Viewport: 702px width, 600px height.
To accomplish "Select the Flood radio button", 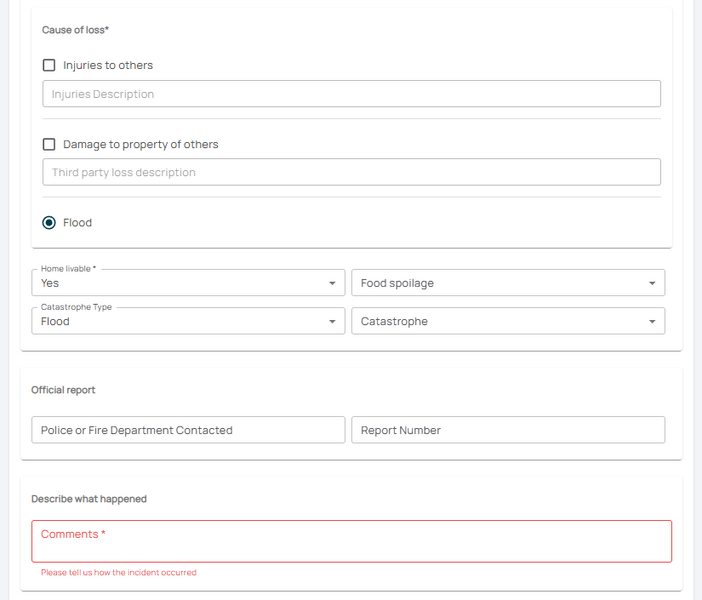I will [x=49, y=223].
